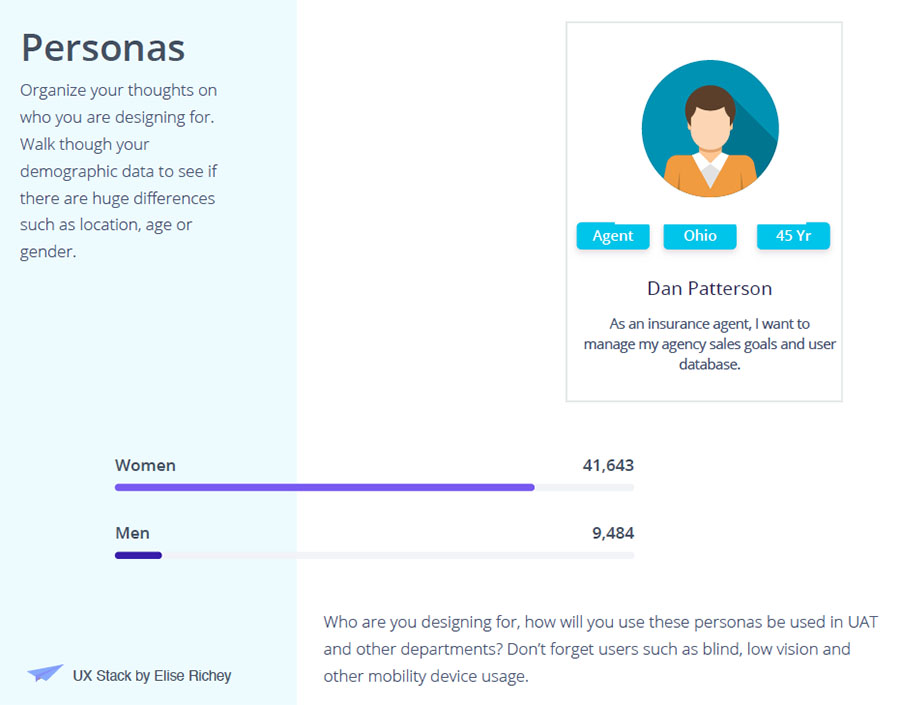Click the paper plane logo icon

point(45,674)
